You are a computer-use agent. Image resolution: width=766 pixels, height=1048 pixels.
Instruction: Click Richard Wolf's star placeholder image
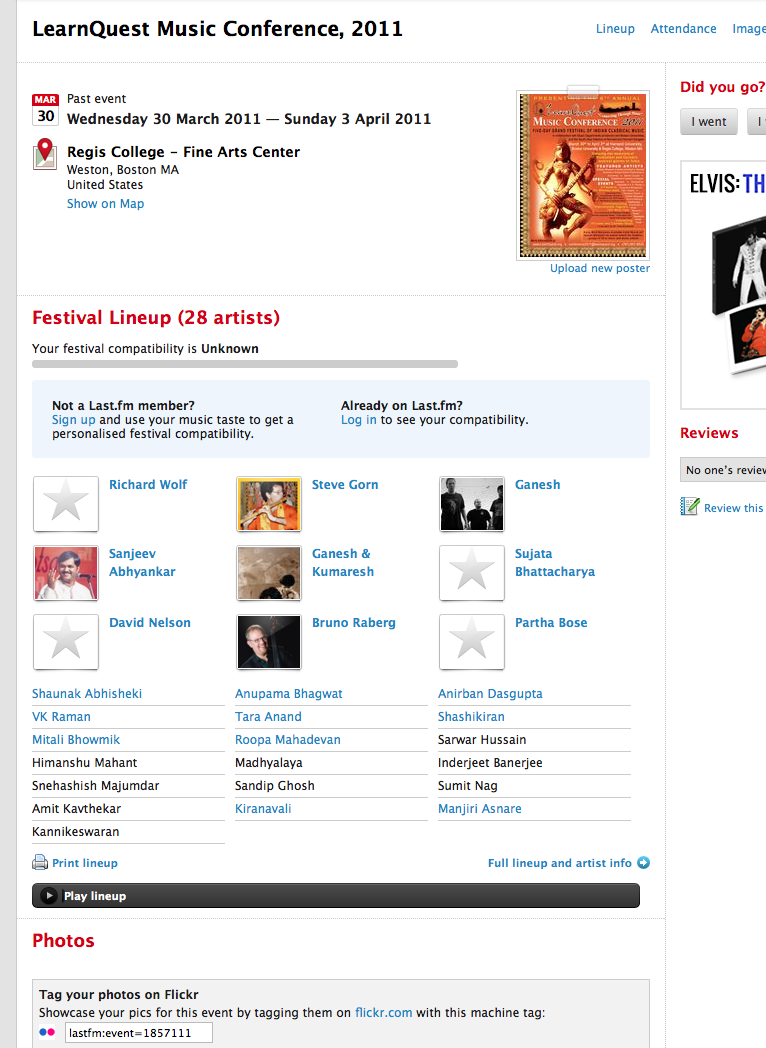click(x=66, y=503)
